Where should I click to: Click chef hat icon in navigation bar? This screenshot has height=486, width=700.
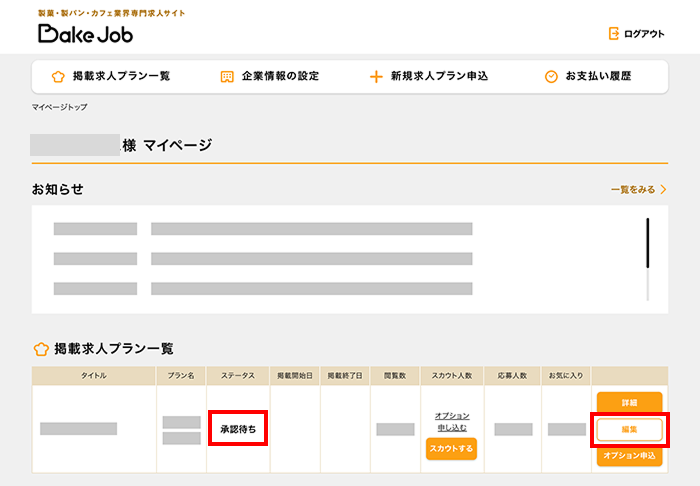pyautogui.click(x=57, y=76)
